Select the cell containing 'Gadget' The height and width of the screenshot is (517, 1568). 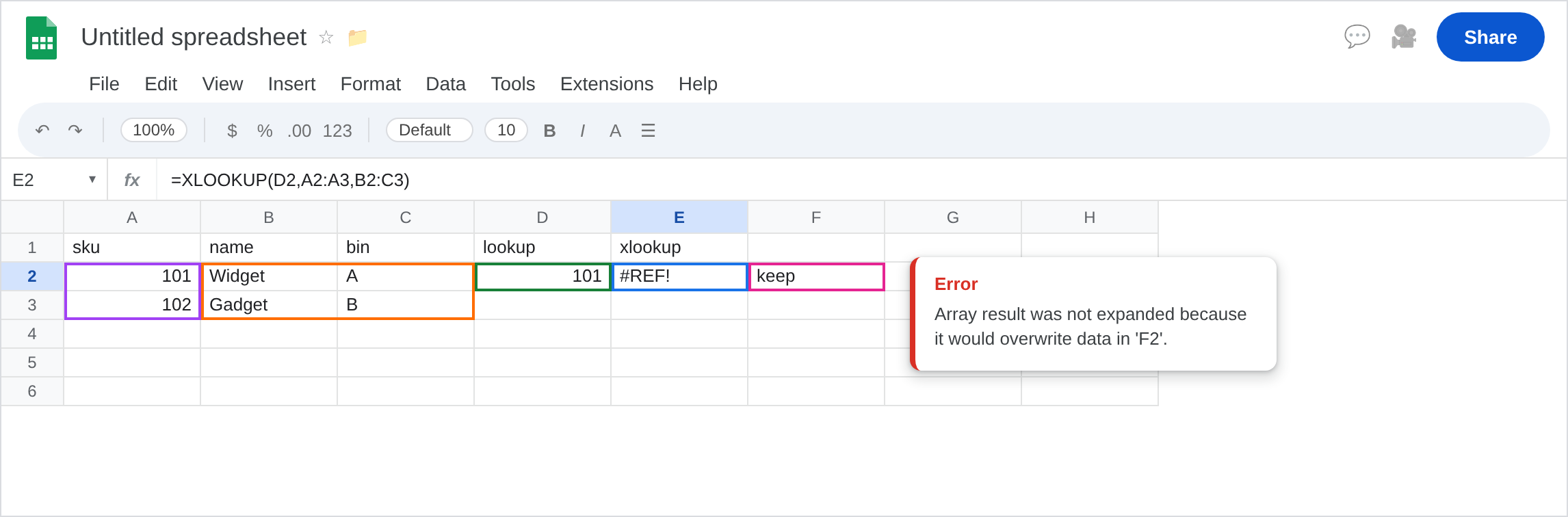pos(269,304)
